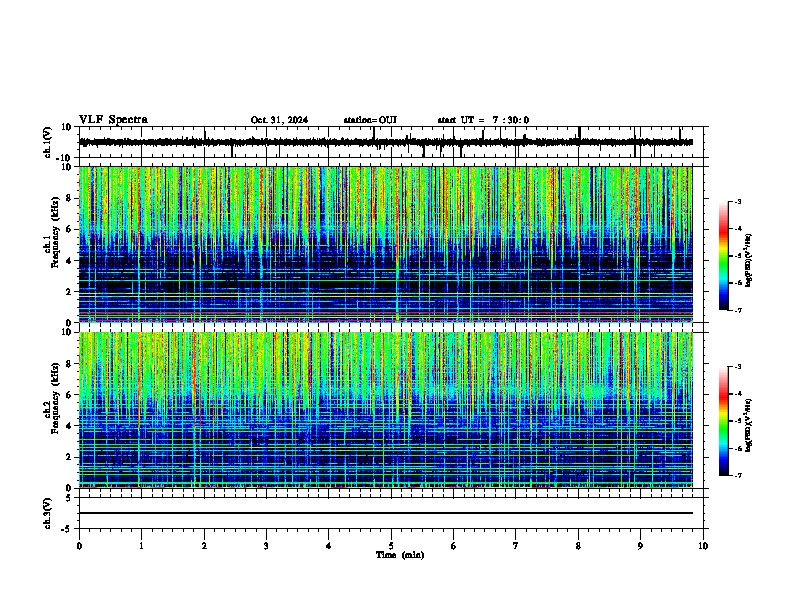Click the "VLF Spectra" title text

[x=113, y=120]
